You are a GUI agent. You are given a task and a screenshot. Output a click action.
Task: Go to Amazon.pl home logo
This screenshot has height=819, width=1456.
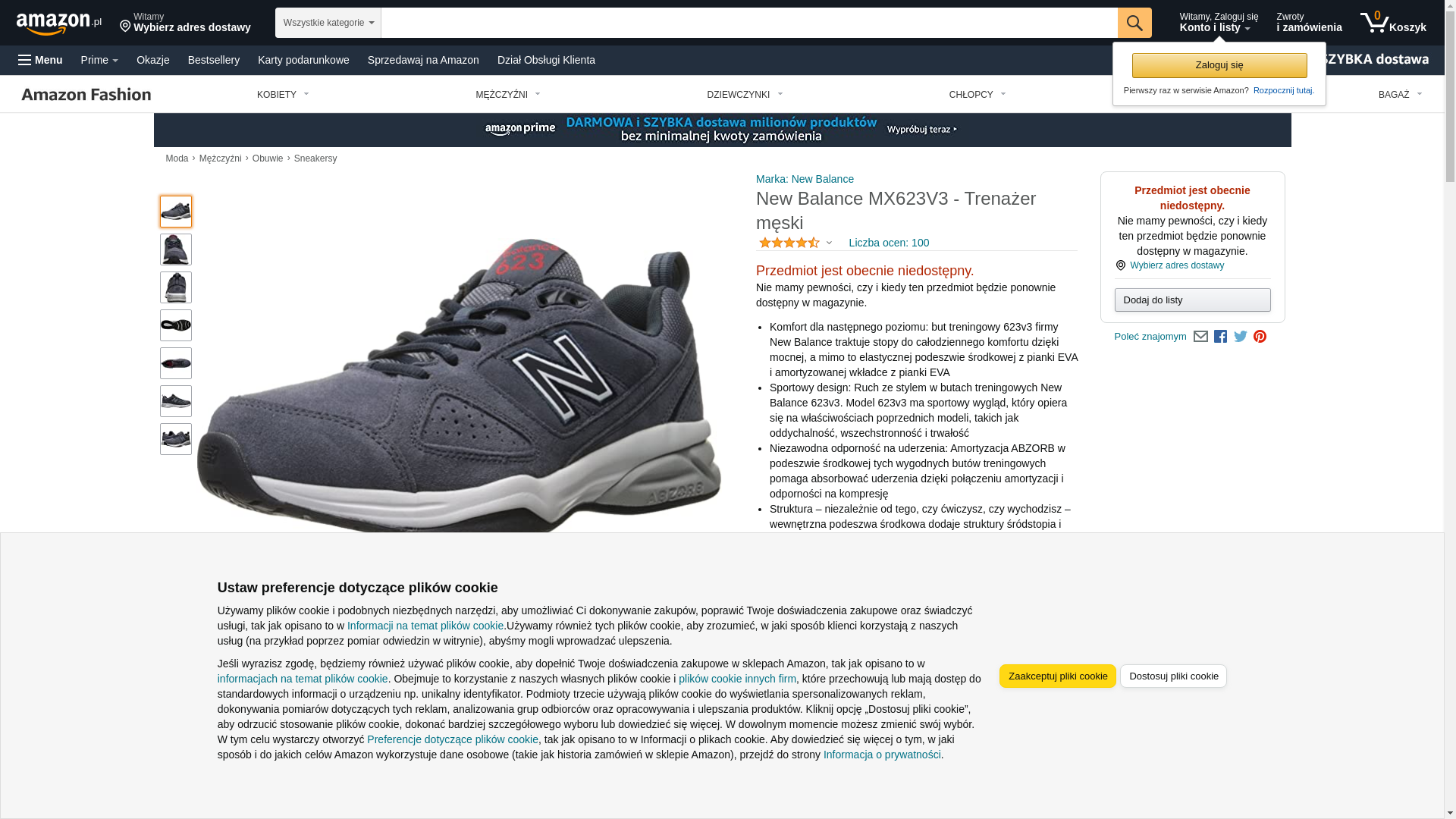pos(59,23)
